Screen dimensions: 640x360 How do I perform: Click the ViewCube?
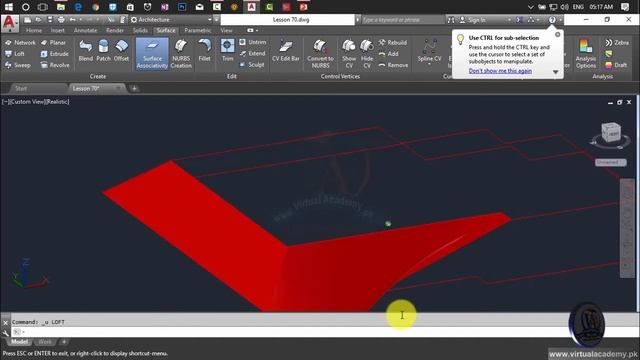click(611, 132)
